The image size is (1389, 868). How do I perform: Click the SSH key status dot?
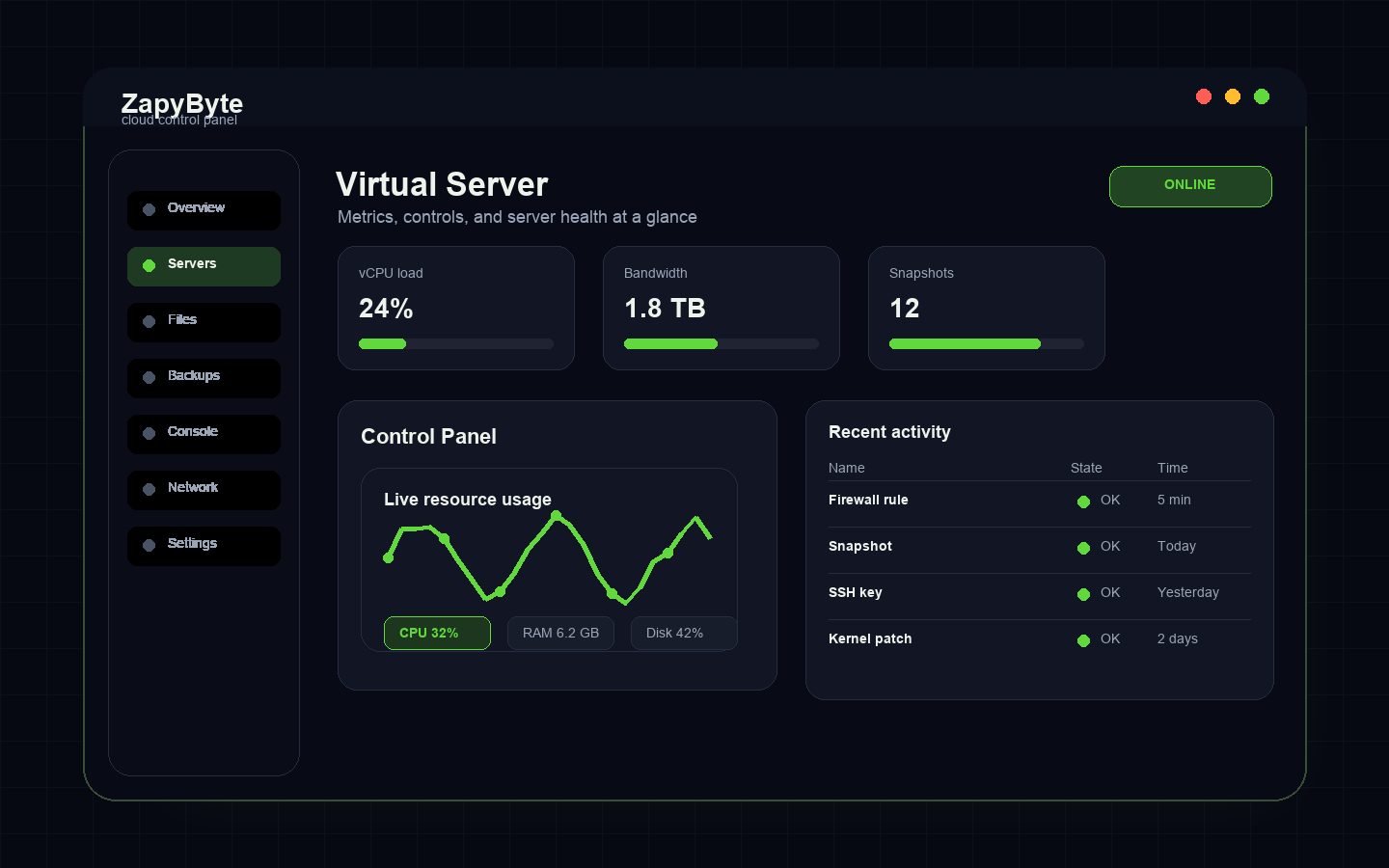pos(1083,594)
